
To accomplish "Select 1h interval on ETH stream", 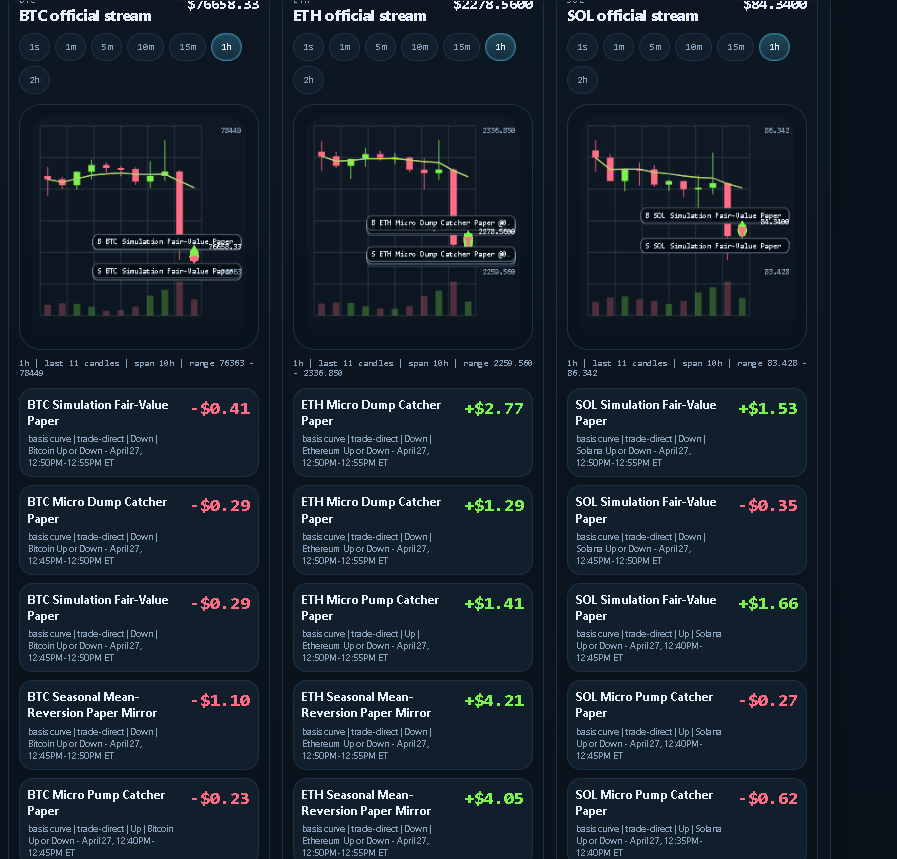I will pyautogui.click(x=501, y=47).
